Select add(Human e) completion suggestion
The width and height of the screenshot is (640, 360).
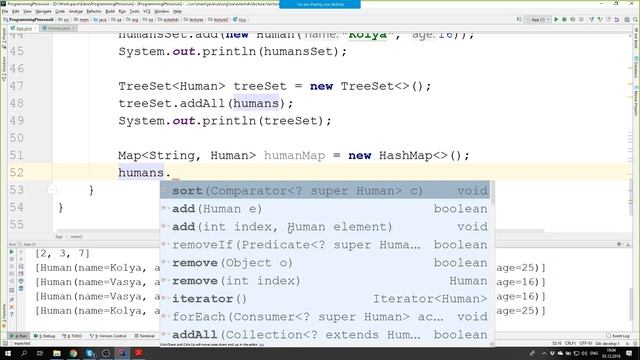[x=325, y=209]
